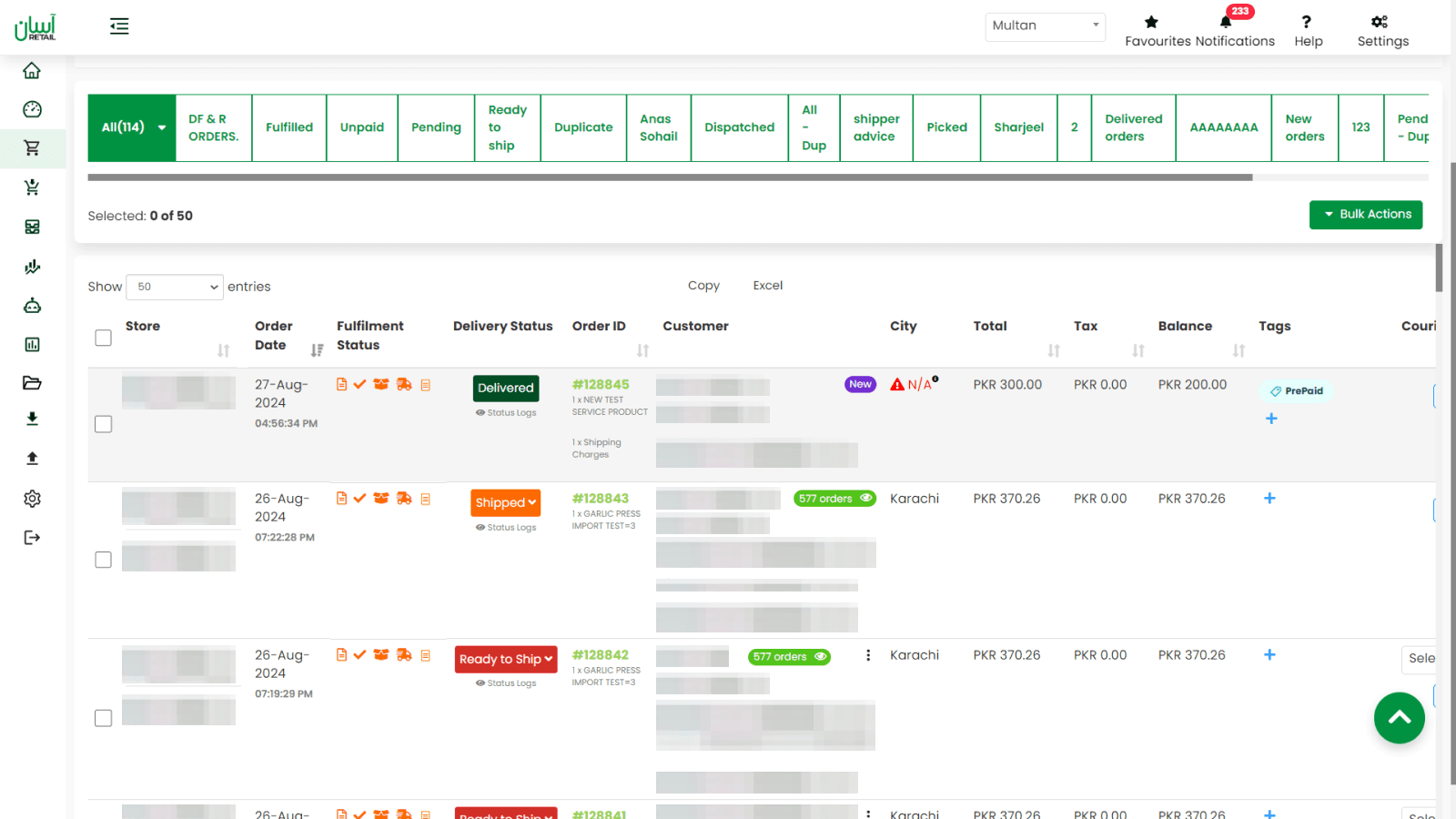Open the Dashboard speedometer icon in sidebar
This screenshot has height=819, width=1456.
[32, 108]
